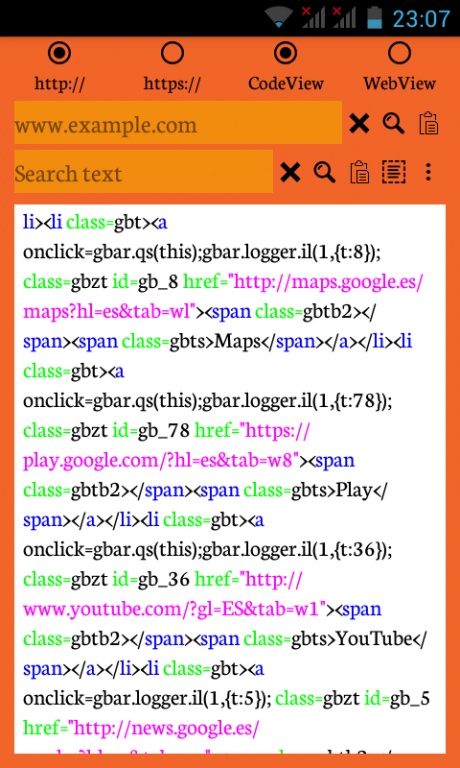The image size is (460, 768).
Task: Clear the search text with X icon
Action: [290, 172]
